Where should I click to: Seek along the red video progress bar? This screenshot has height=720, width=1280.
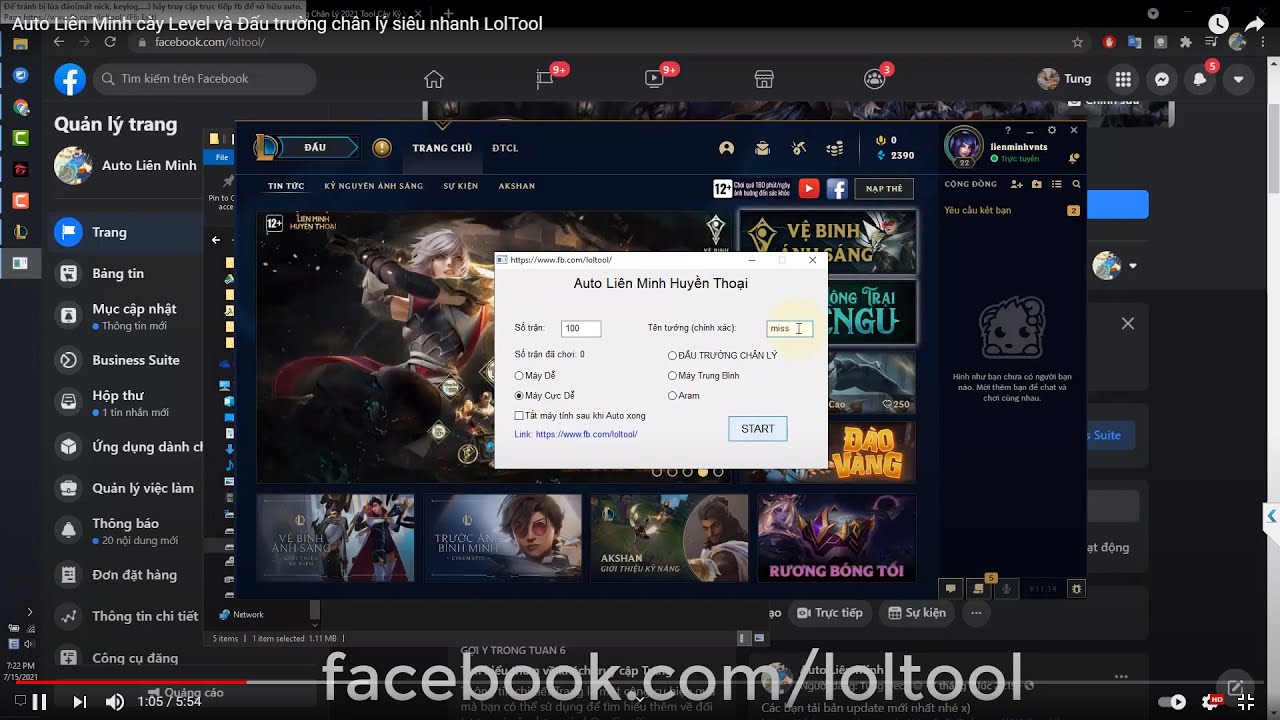[x=640, y=683]
